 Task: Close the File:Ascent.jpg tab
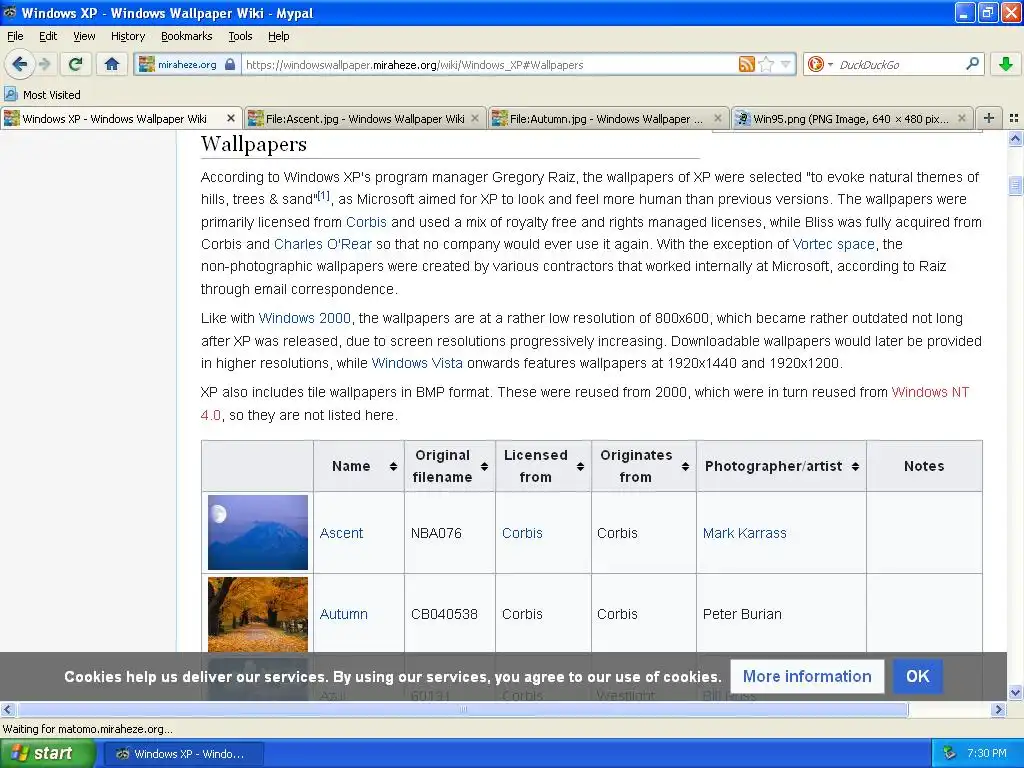point(475,118)
